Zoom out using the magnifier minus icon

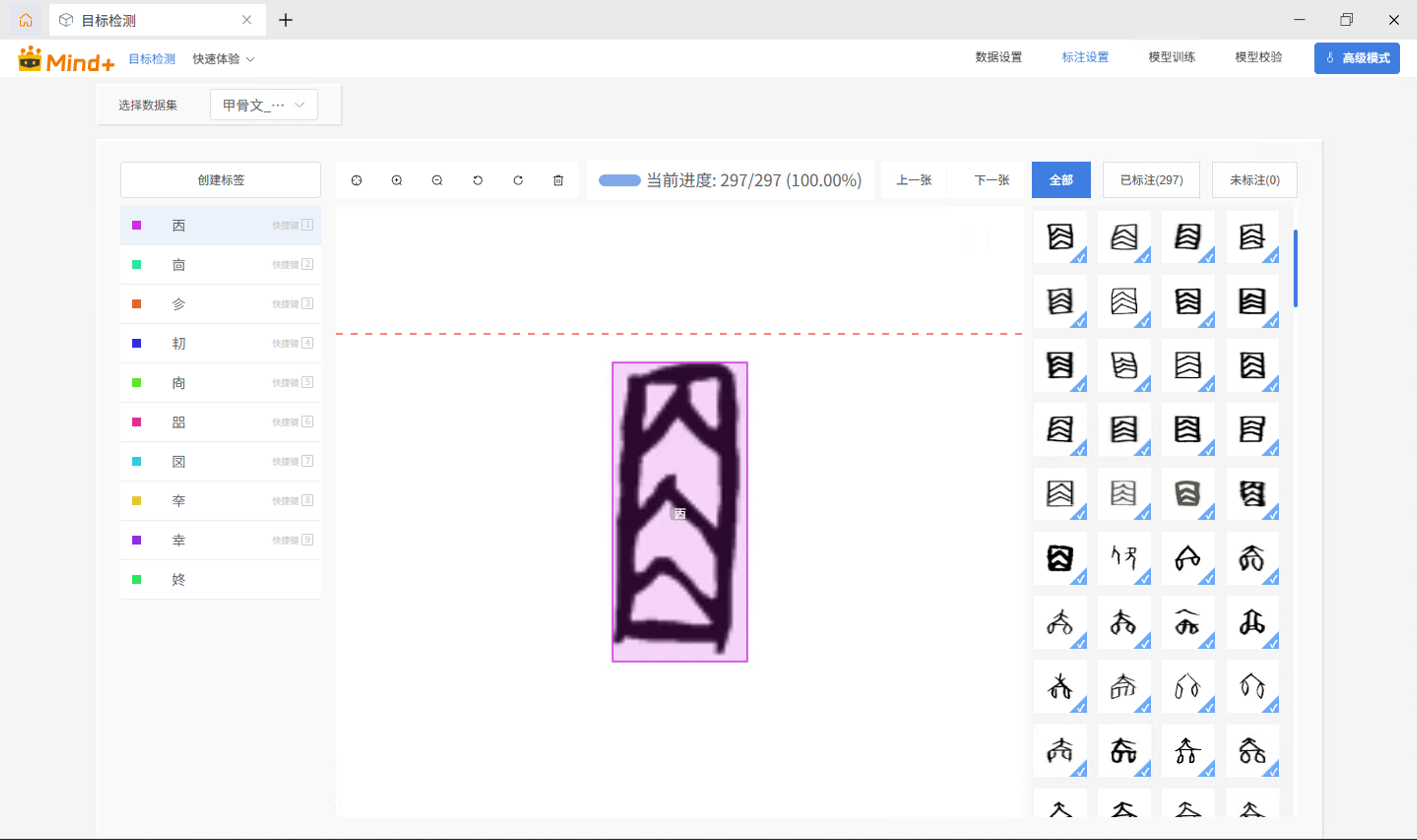pyautogui.click(x=437, y=180)
